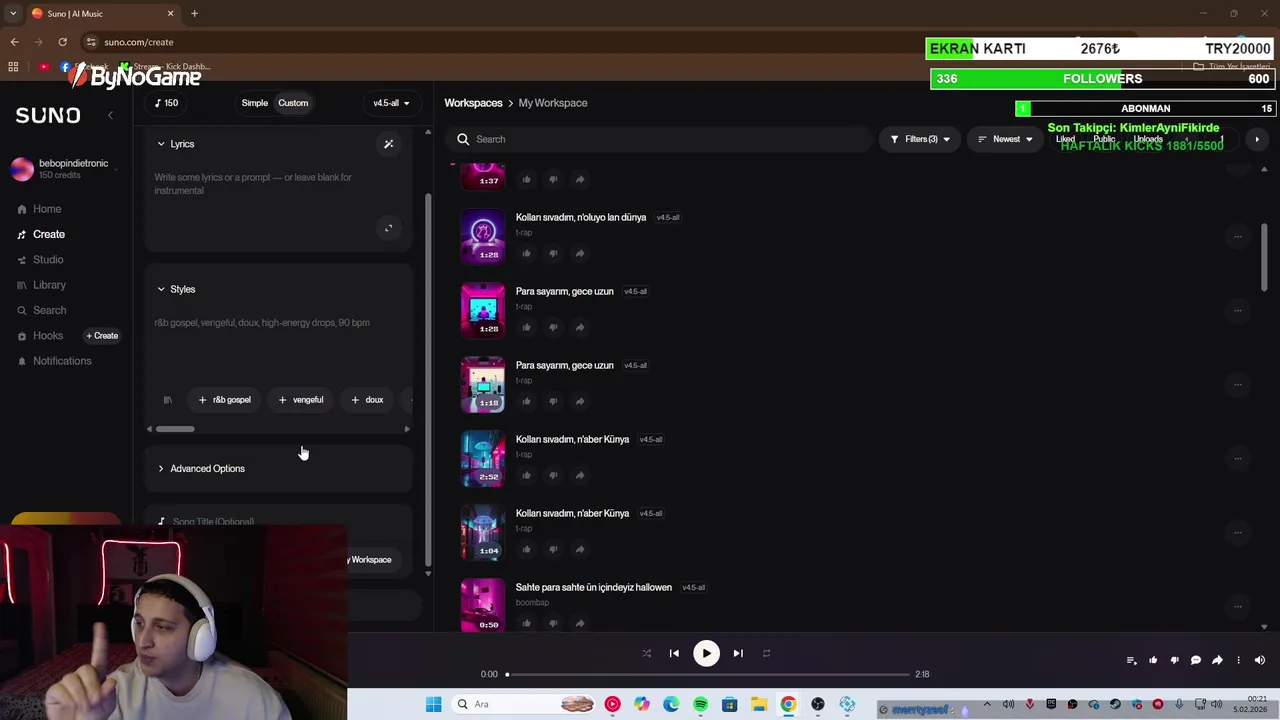Dislike the 1:04 Kolları sıvadım, n'aber Künya track
Viewport: 1280px width, 720px height.
click(x=553, y=549)
